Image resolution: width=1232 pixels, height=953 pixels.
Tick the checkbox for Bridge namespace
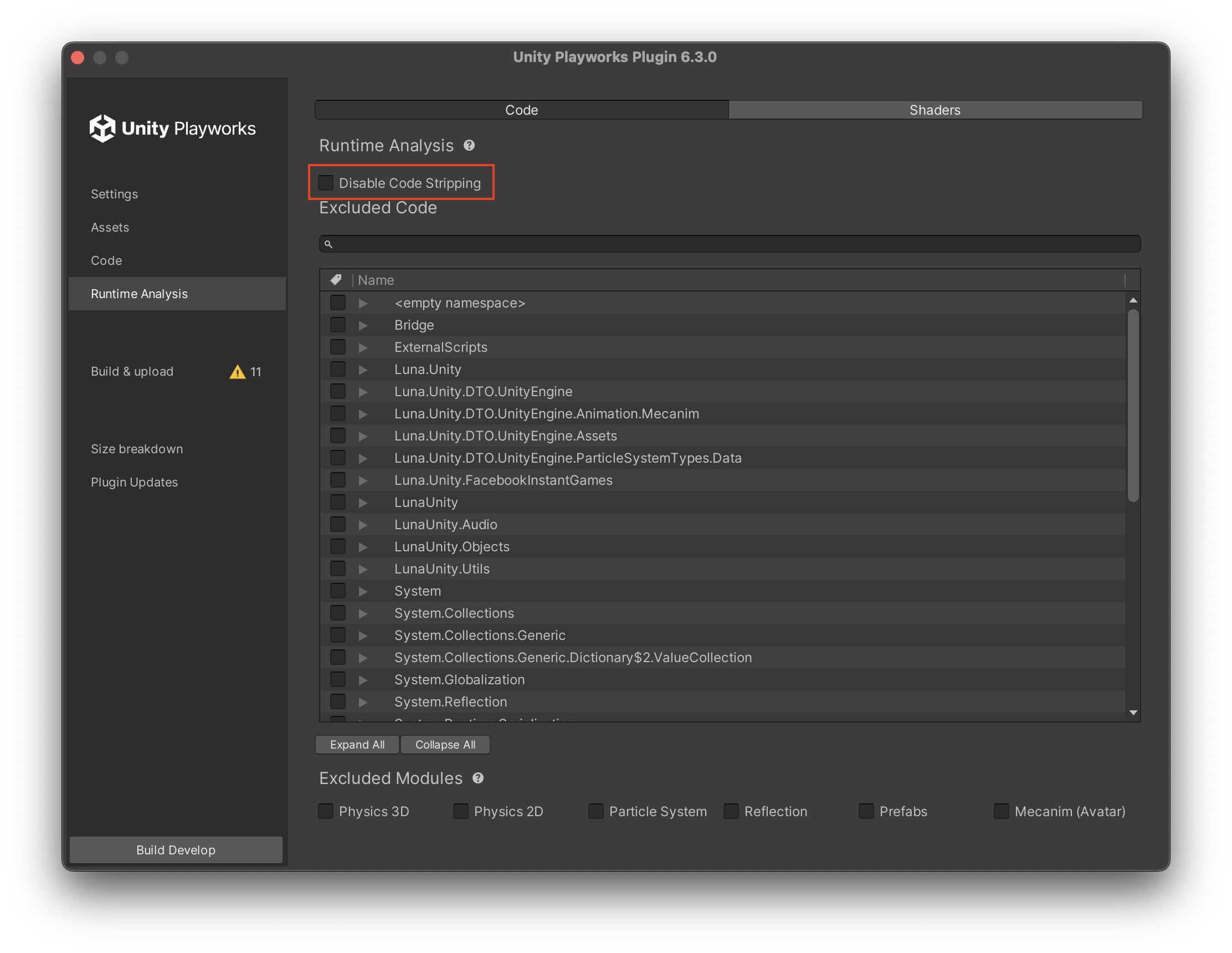tap(338, 325)
